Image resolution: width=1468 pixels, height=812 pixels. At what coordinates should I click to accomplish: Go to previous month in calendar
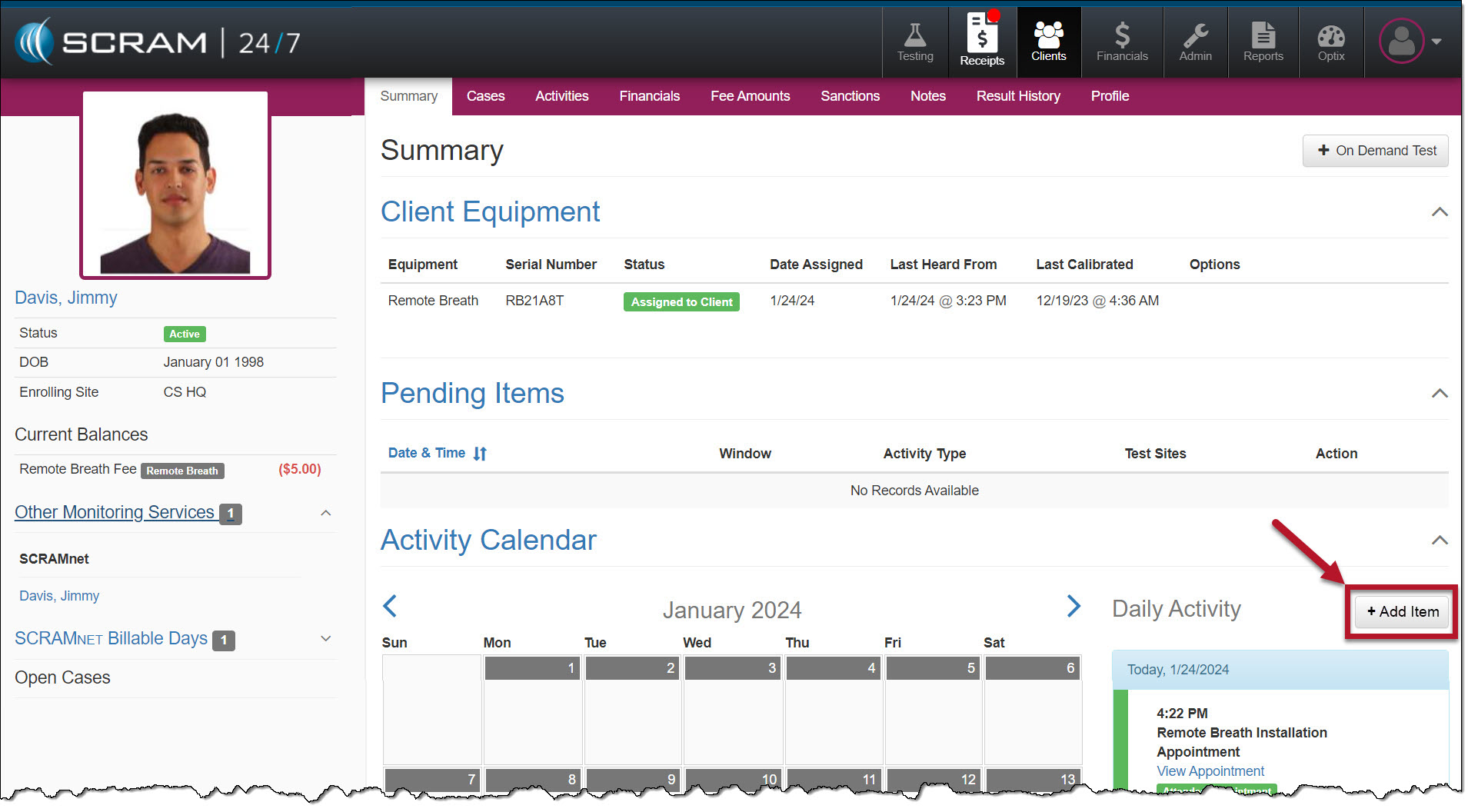coord(390,606)
